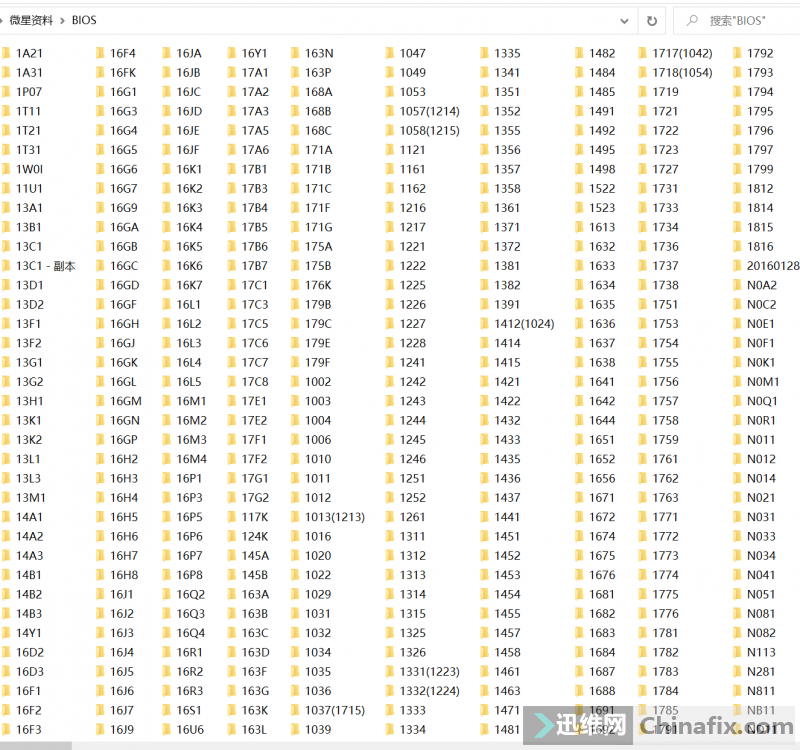Select the 1335 folder icon
Viewport: 800px width, 750px height.
click(x=485, y=53)
